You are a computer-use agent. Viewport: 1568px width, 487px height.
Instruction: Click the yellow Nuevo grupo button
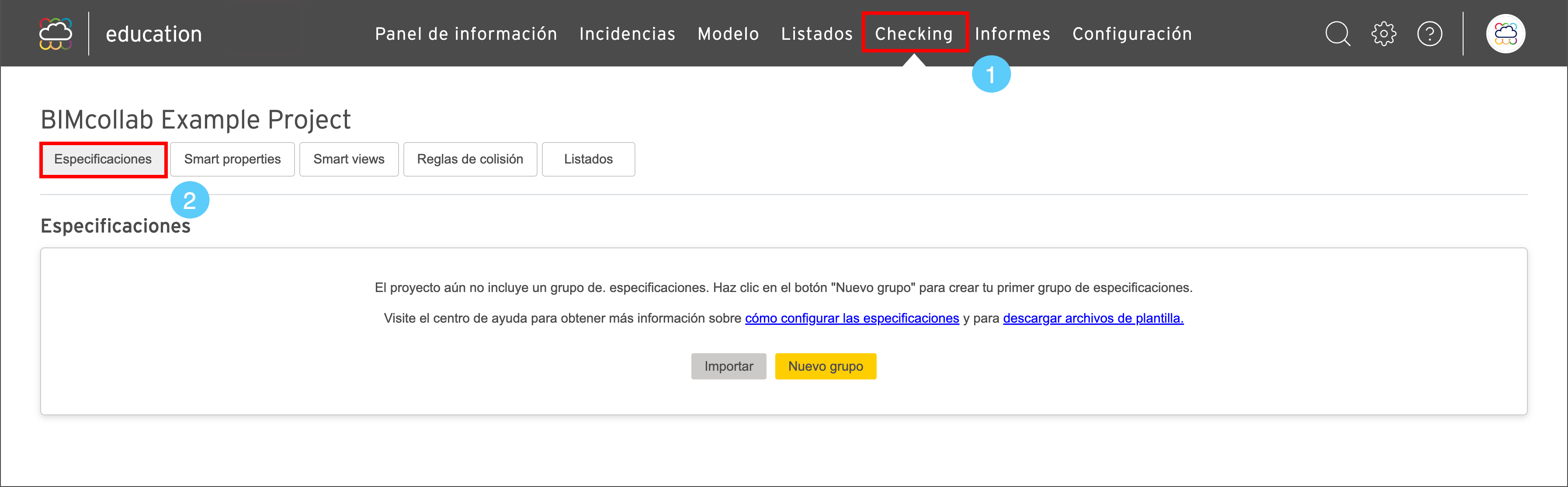[x=826, y=366]
